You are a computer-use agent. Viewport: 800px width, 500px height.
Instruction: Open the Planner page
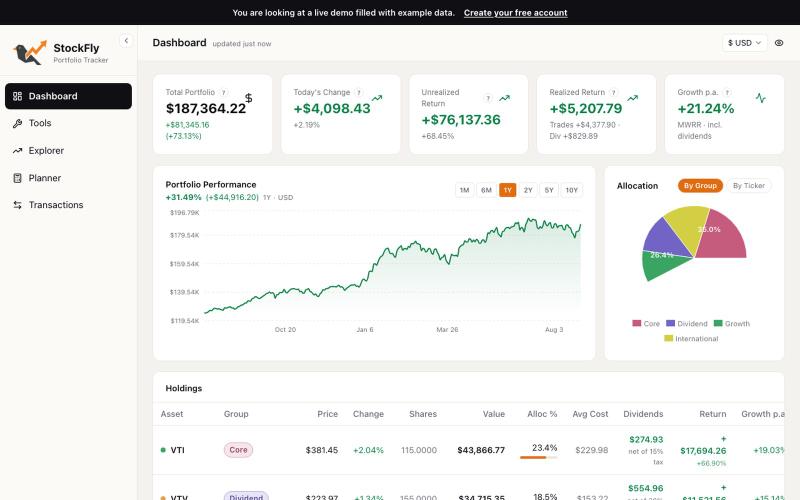68,178
